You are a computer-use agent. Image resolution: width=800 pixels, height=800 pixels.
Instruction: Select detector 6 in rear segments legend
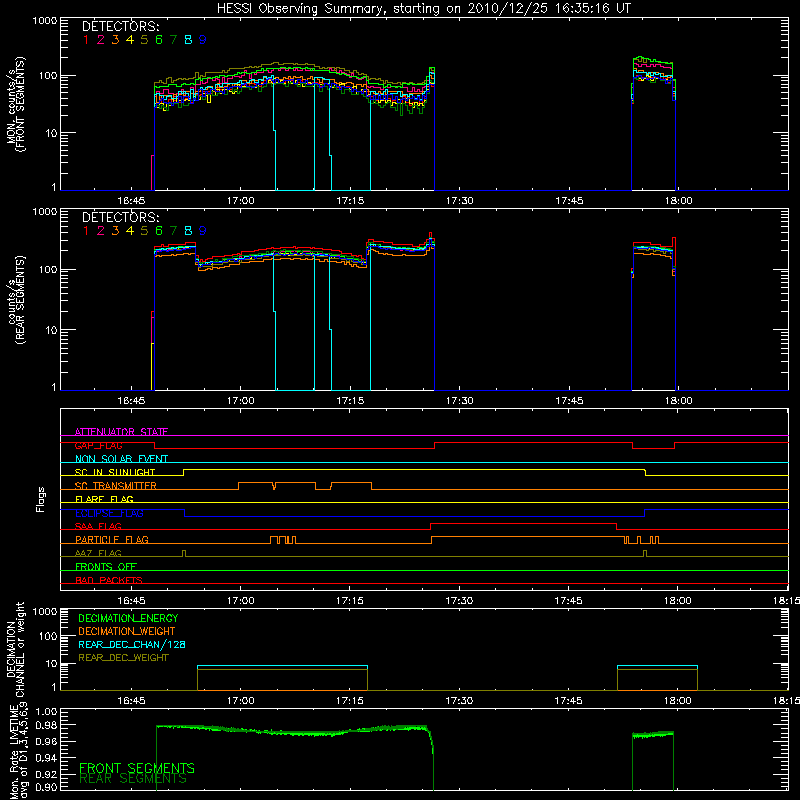point(159,231)
